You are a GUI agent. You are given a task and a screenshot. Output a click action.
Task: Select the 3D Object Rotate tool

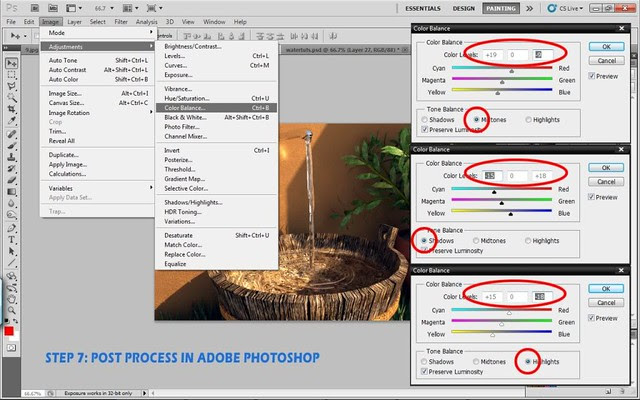[11, 276]
